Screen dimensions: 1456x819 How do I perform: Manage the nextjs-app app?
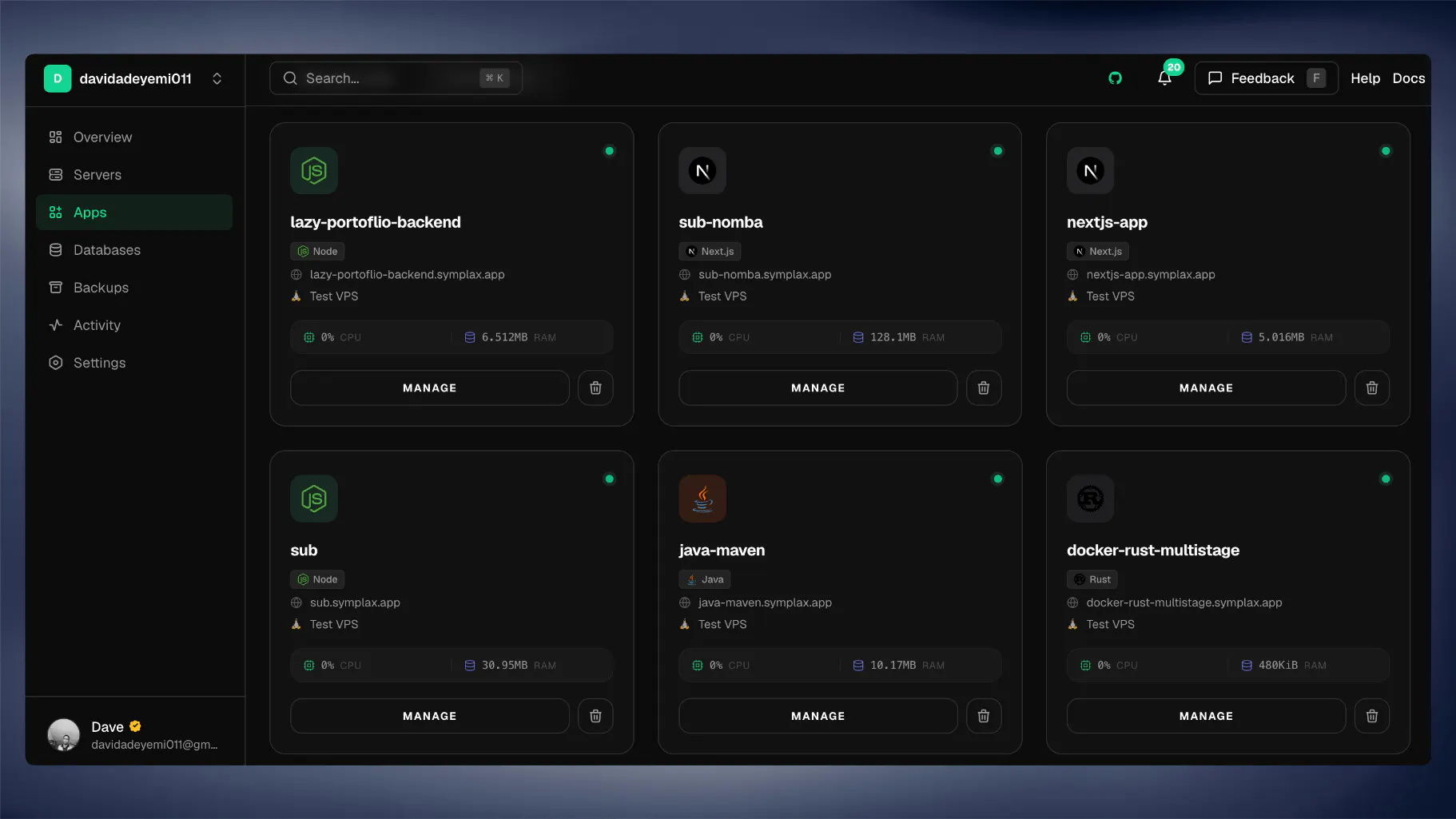(1206, 388)
